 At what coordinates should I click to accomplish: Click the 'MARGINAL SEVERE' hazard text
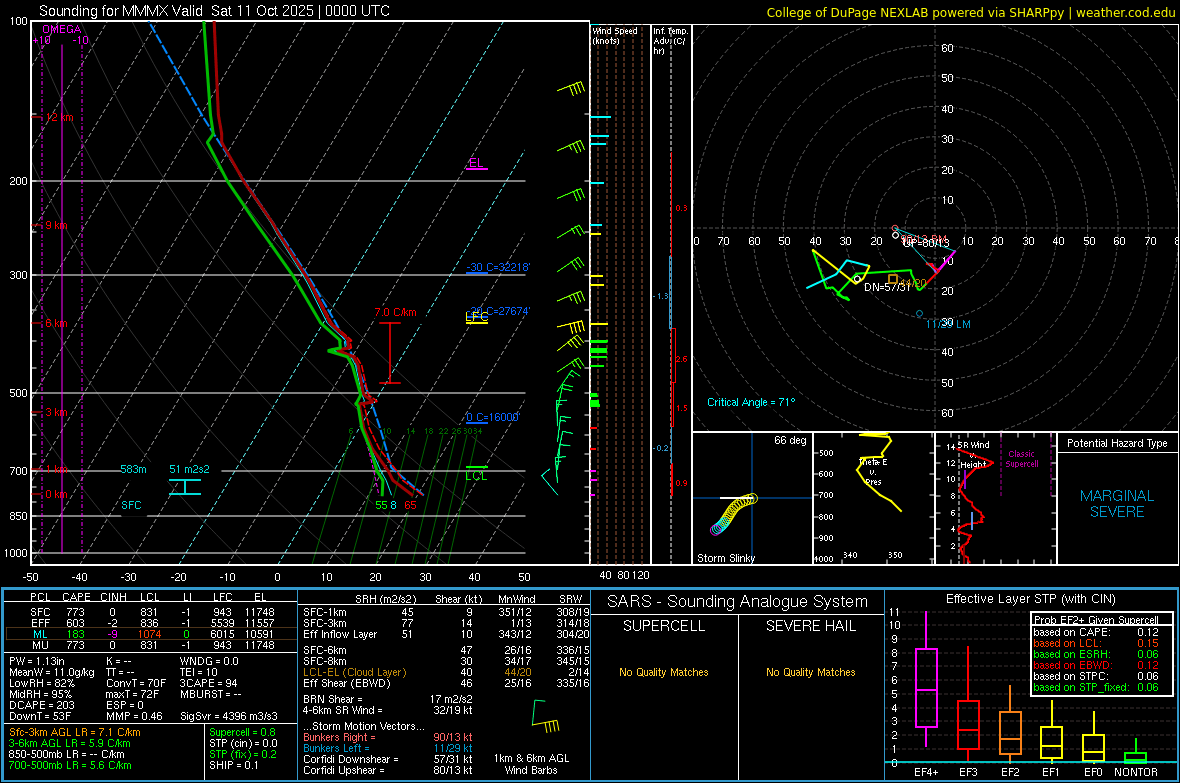1117,504
